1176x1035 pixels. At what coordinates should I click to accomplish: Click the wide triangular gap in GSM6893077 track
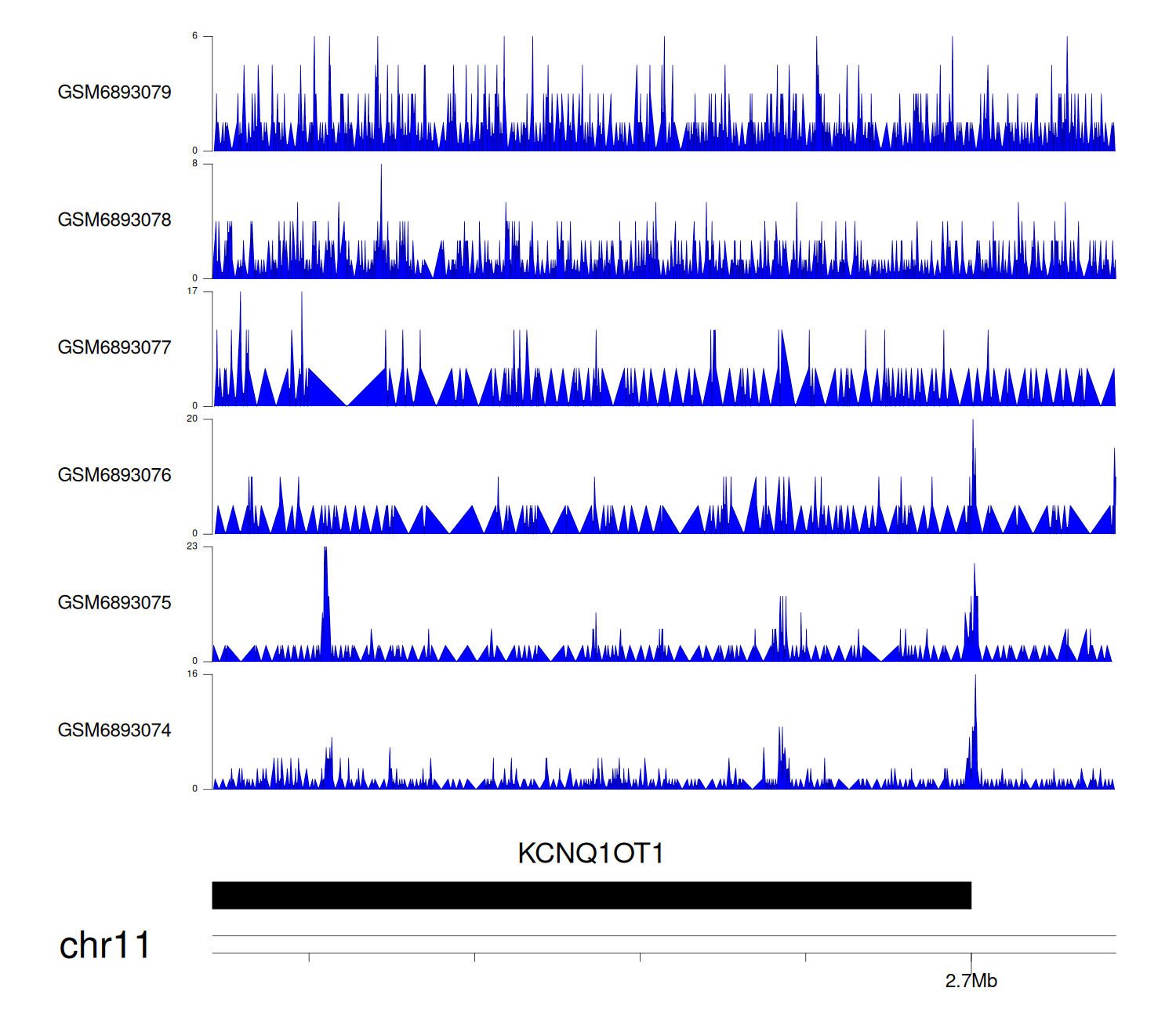[347, 392]
